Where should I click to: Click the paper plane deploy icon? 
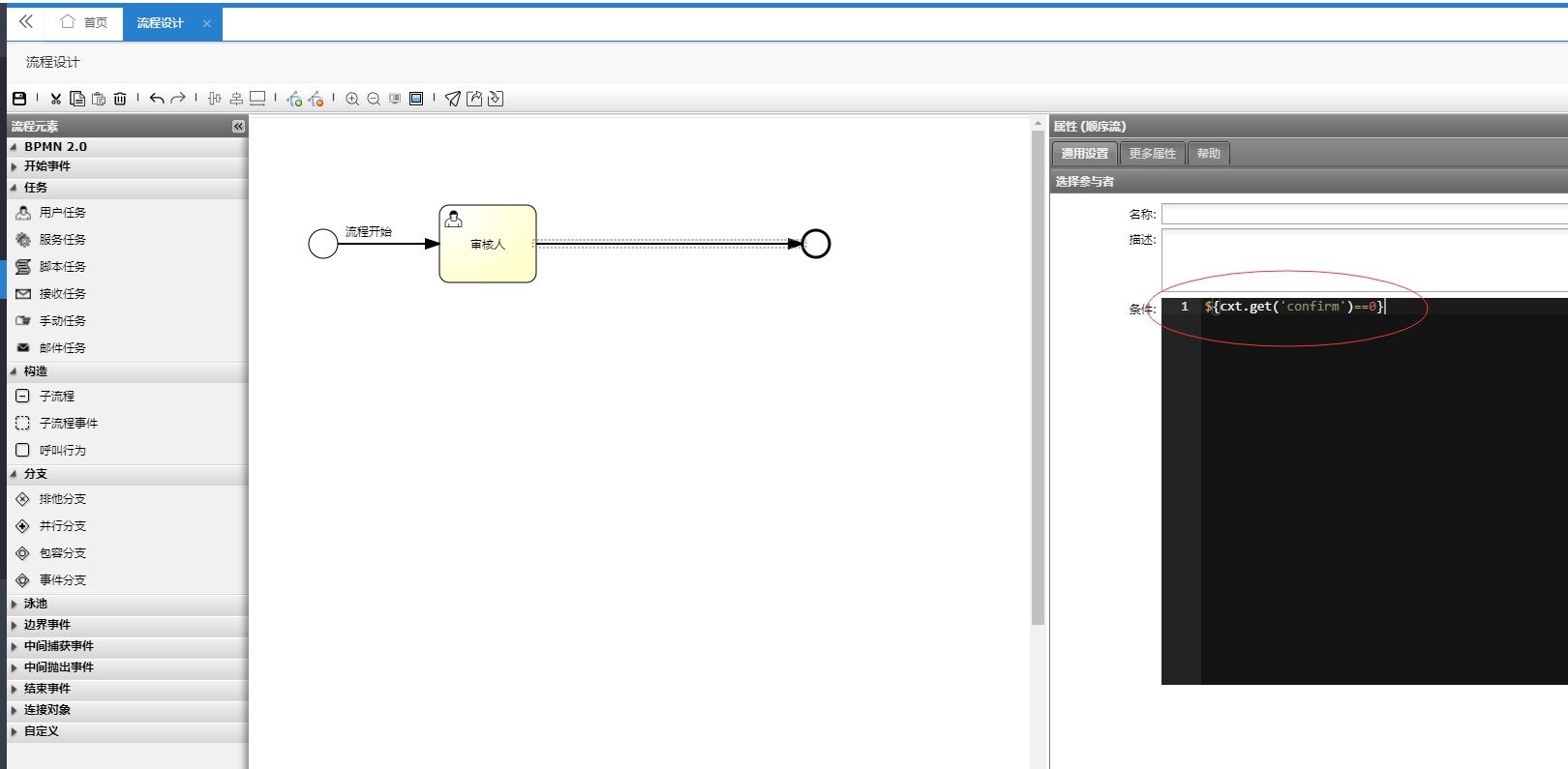coord(453,99)
